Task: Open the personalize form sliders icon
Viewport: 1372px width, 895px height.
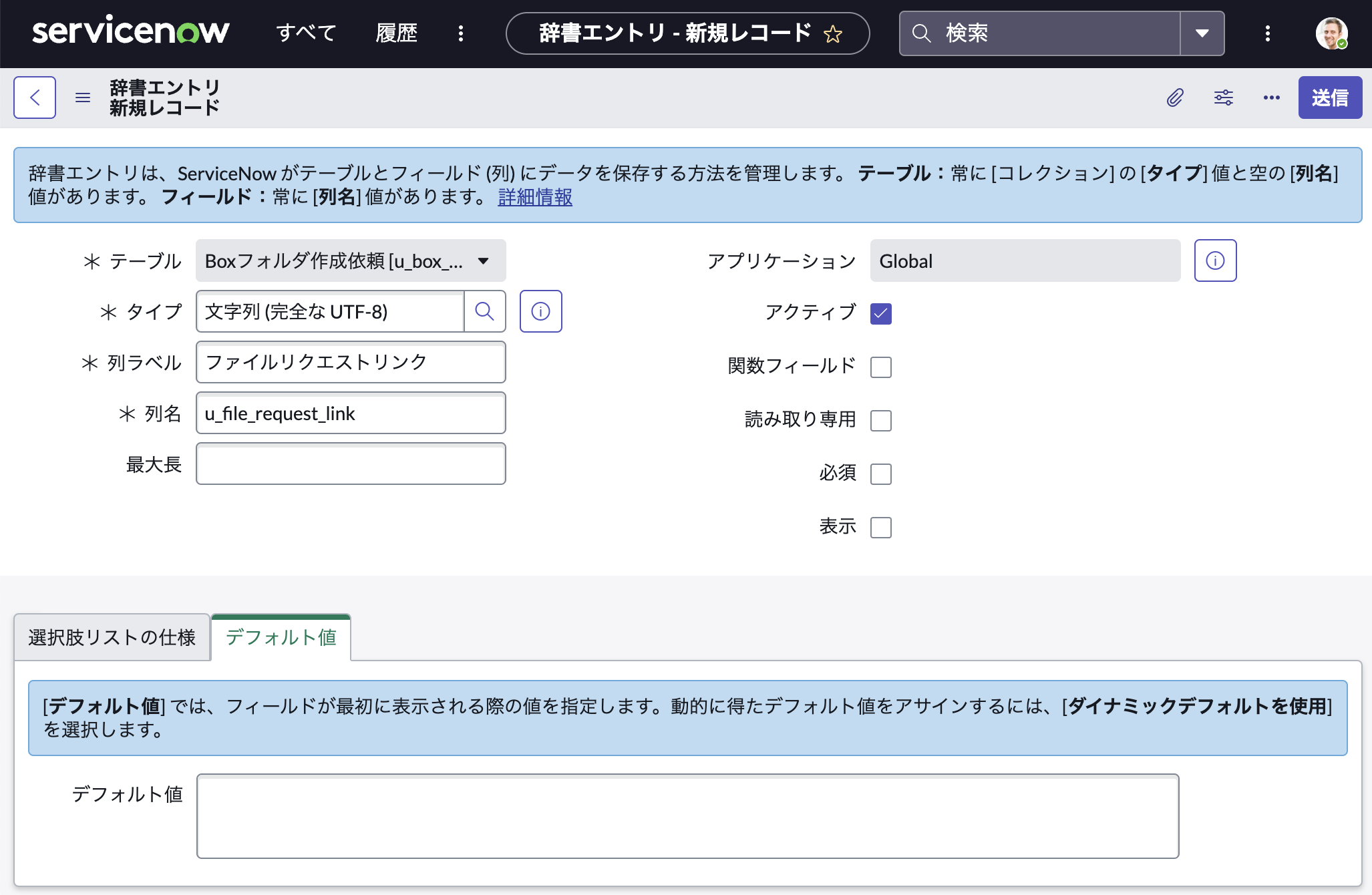Action: [x=1224, y=98]
